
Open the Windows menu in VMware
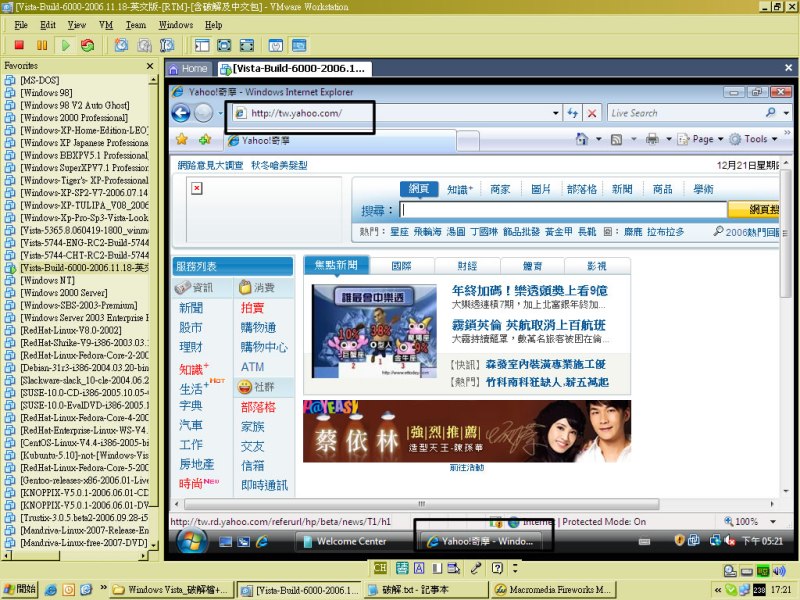tap(176, 25)
